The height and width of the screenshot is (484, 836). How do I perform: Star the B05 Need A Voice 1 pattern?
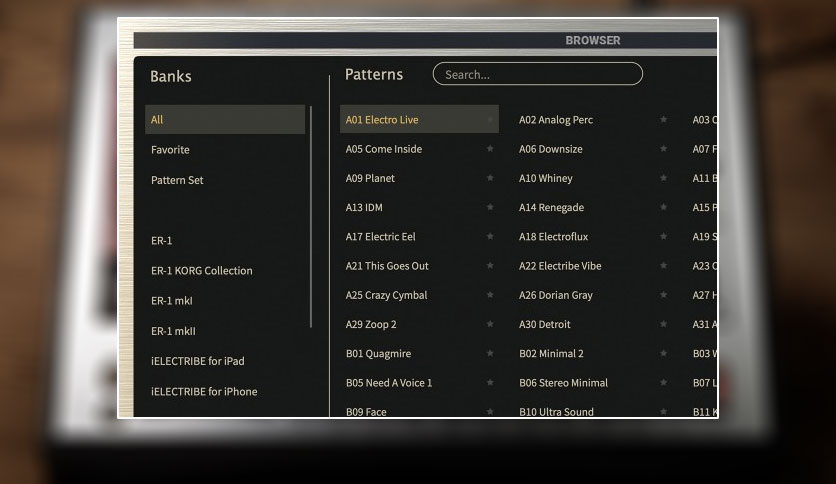click(490, 382)
